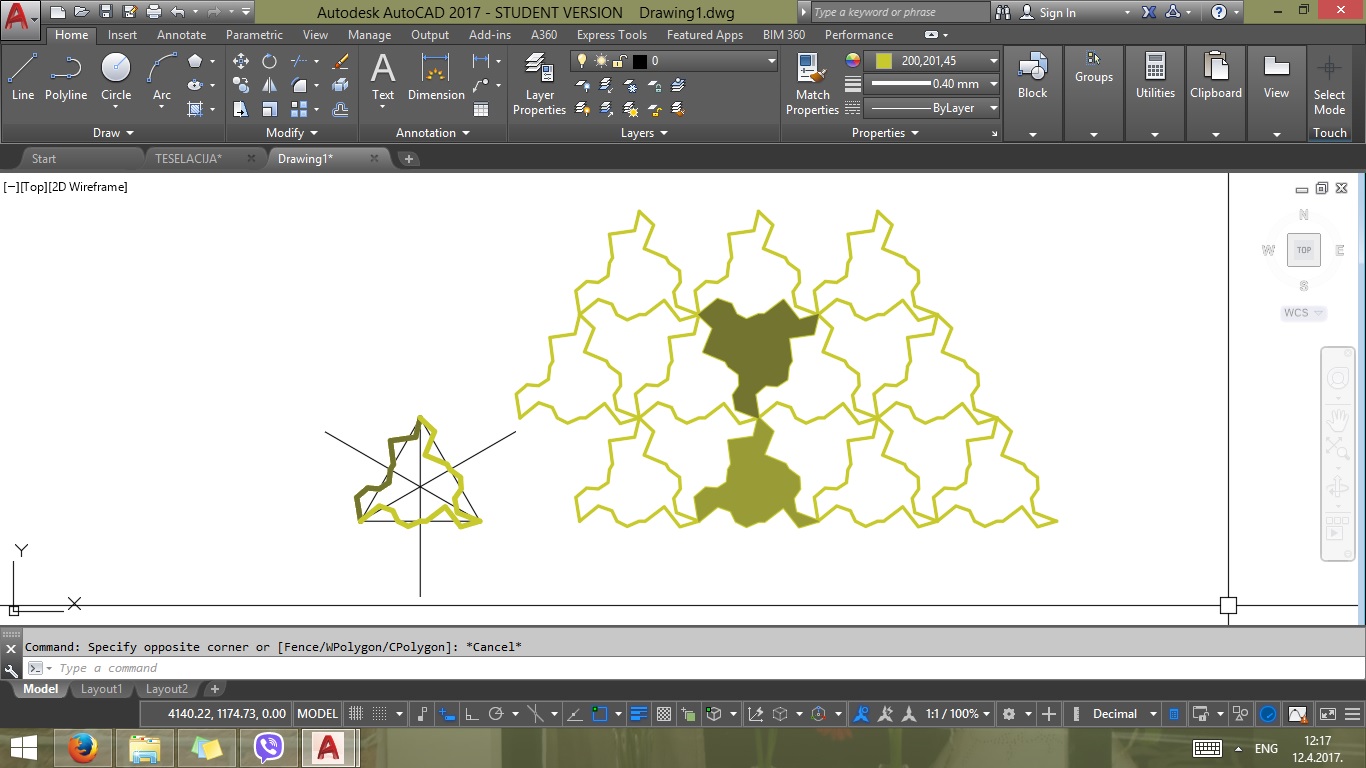Expand the Properties panel
The image size is (1366, 768).
pyautogui.click(x=884, y=133)
